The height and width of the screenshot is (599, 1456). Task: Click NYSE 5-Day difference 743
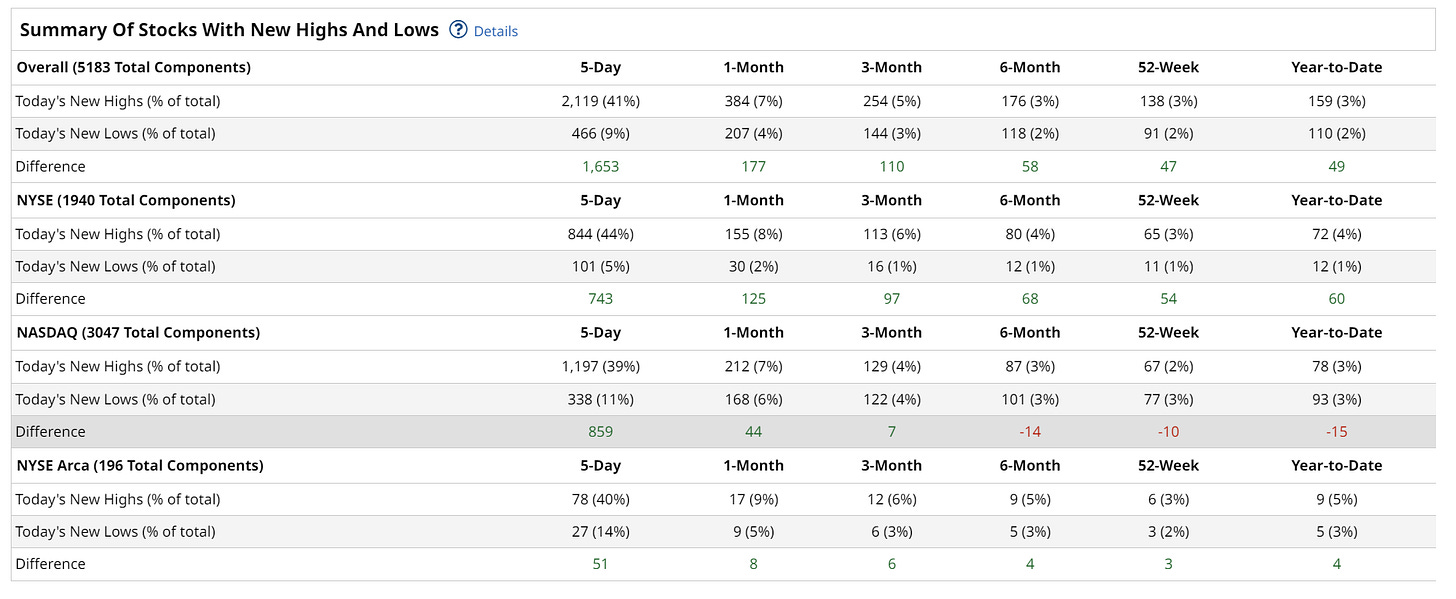tap(601, 299)
